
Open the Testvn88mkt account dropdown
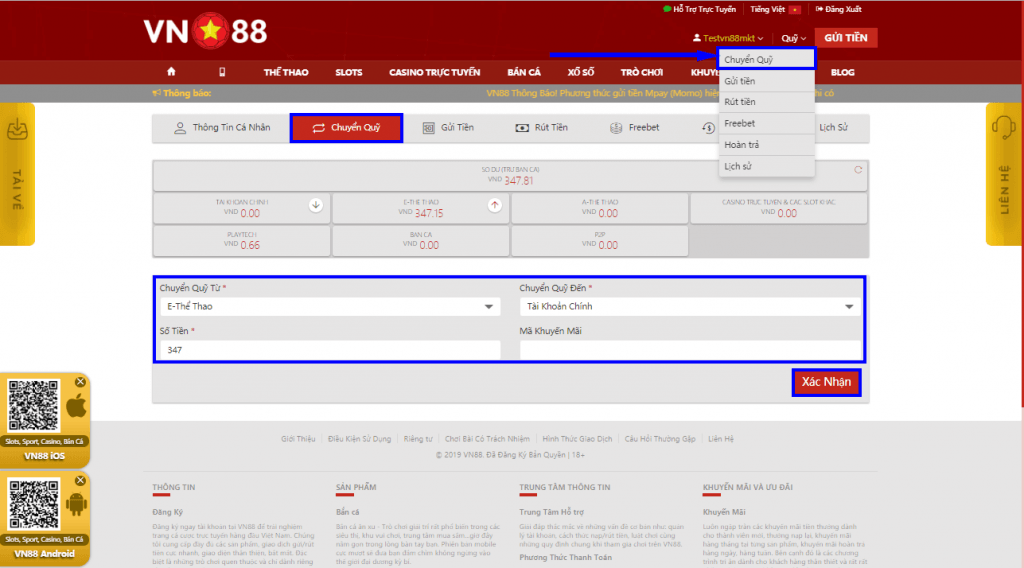point(728,38)
